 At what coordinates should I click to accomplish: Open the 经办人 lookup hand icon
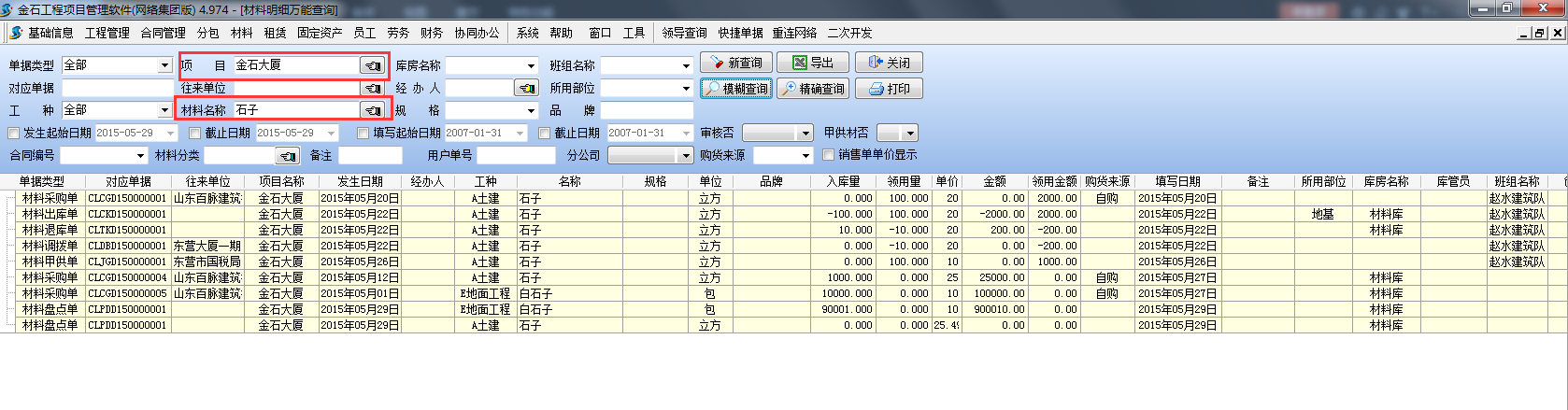coord(527,88)
